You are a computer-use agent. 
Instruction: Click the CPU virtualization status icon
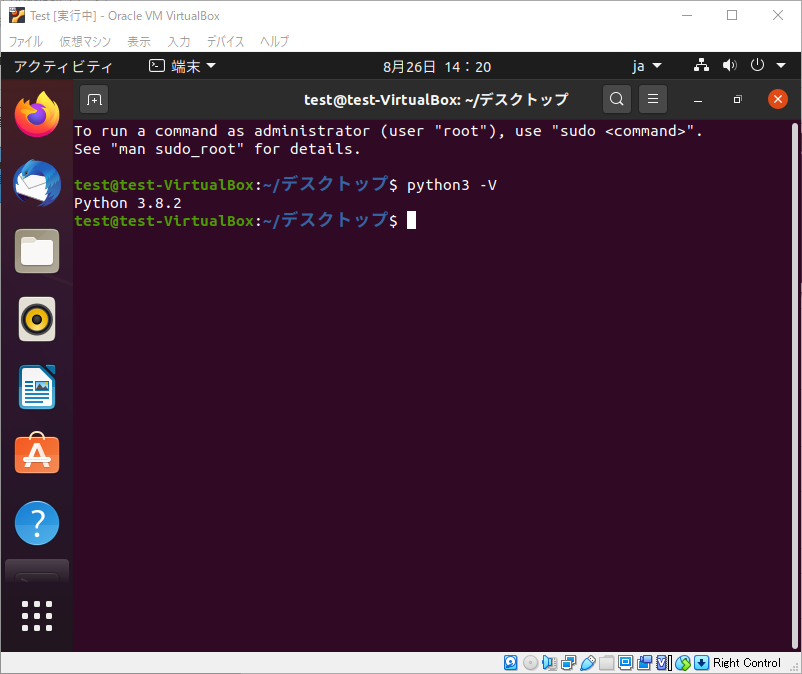coord(663,663)
